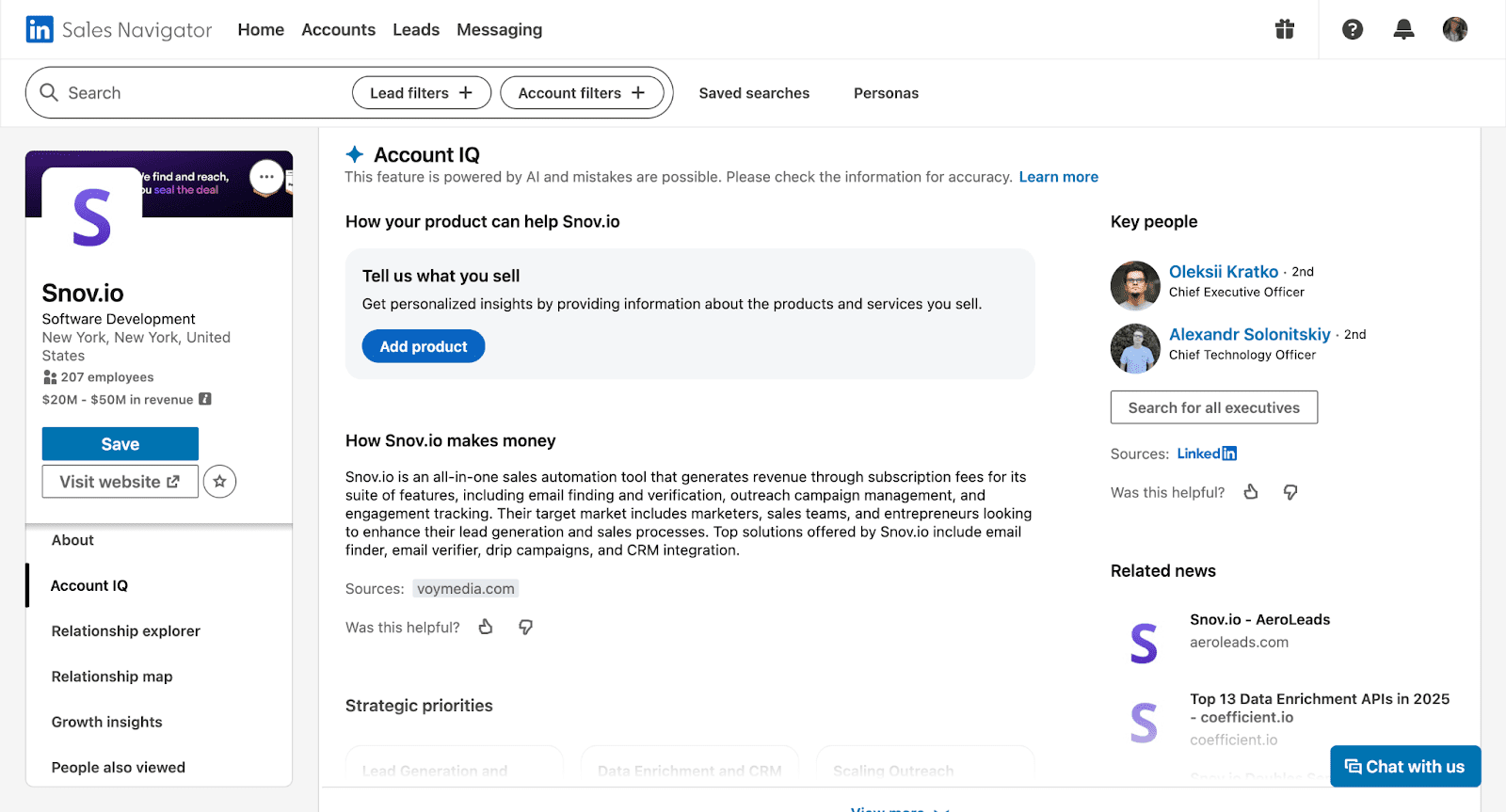
Task: Like the 'How Snov.io makes money' summary
Action: (x=486, y=627)
